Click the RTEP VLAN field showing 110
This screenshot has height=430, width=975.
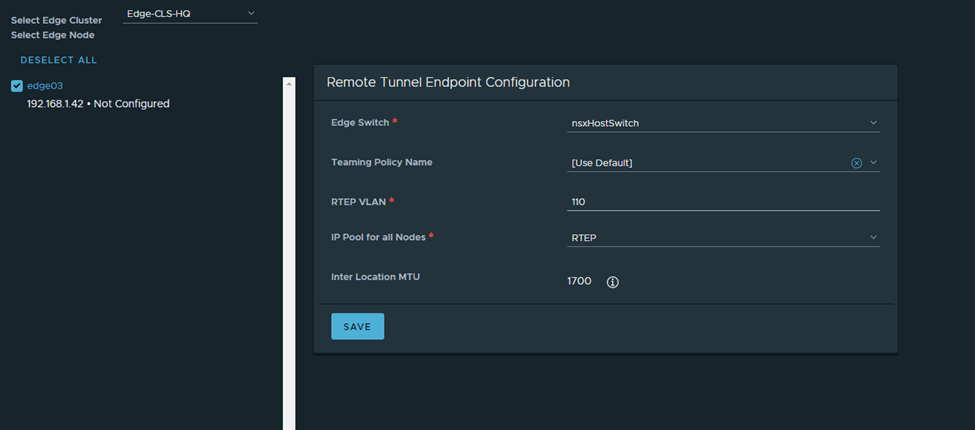click(722, 202)
